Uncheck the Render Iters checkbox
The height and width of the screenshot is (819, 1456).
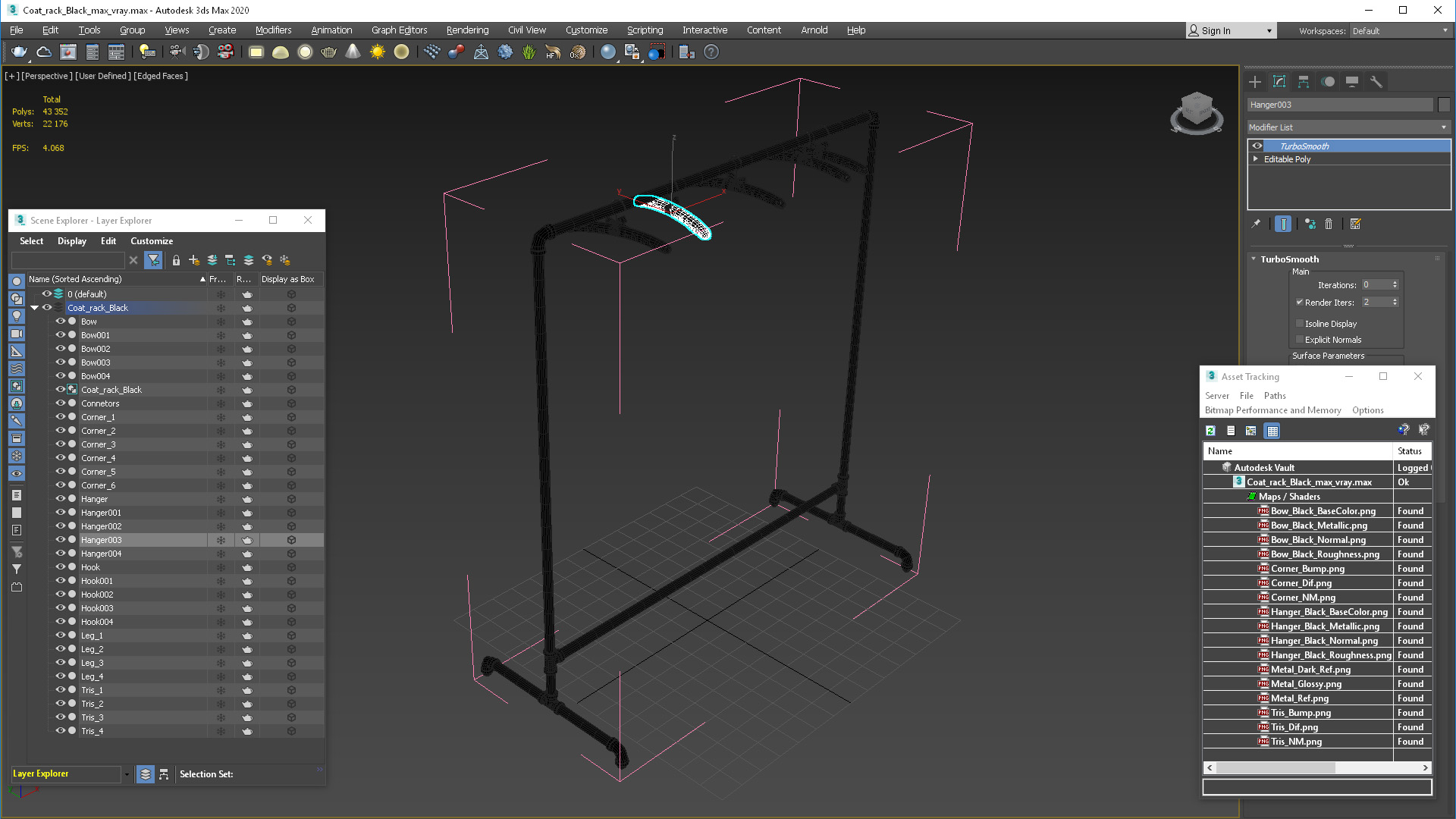tap(1300, 302)
